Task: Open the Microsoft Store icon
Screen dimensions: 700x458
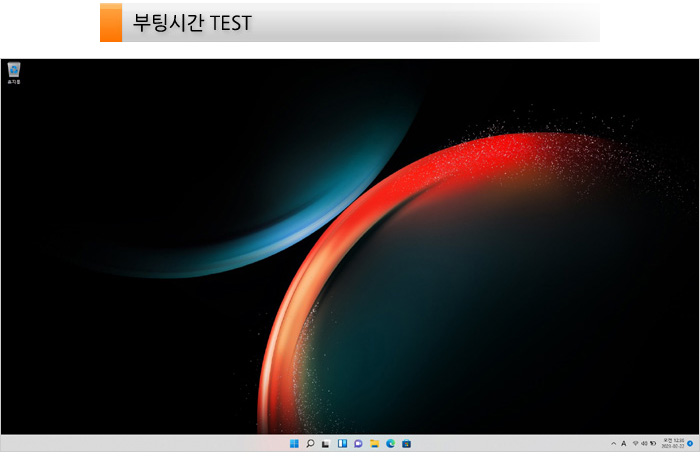Action: [x=407, y=443]
